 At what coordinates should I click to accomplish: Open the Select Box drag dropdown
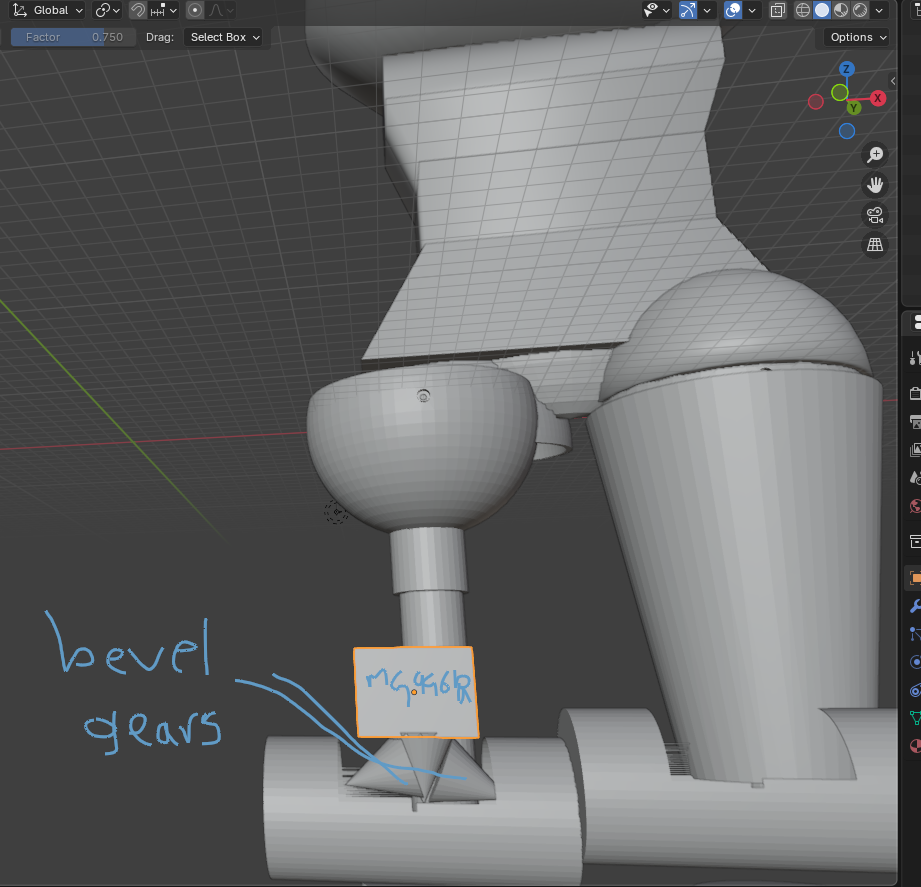pos(224,37)
